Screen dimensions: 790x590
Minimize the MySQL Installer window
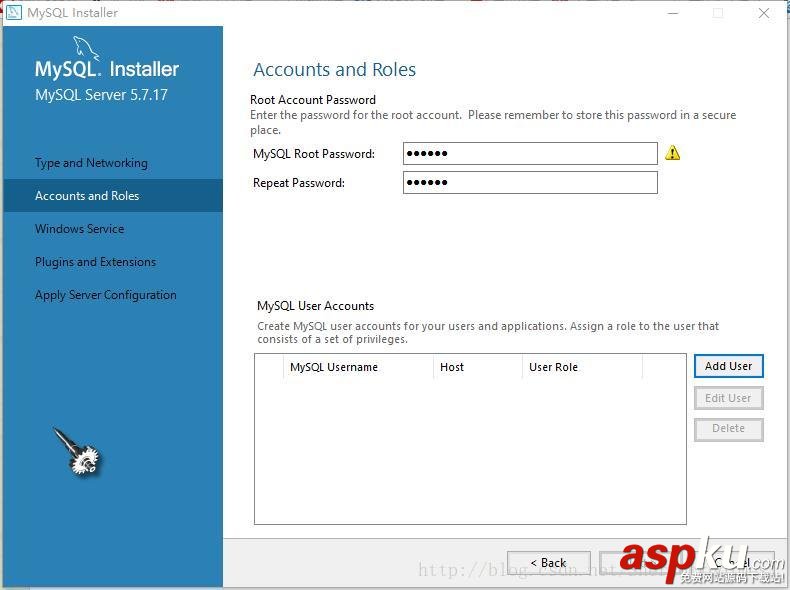click(x=673, y=13)
